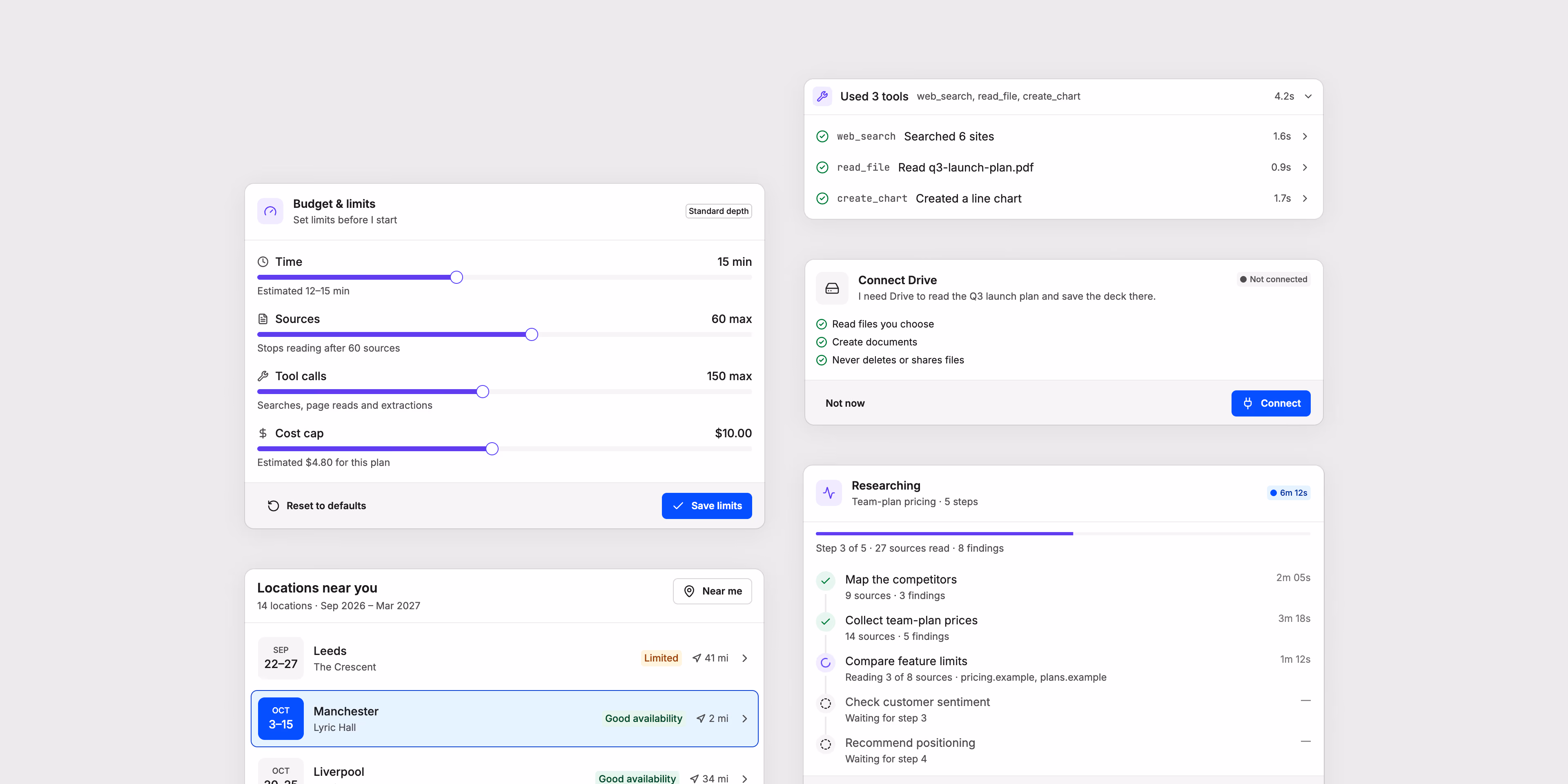The width and height of the screenshot is (1568, 784).
Task: Click the '3m 18s' step duration
Action: coord(1294,619)
